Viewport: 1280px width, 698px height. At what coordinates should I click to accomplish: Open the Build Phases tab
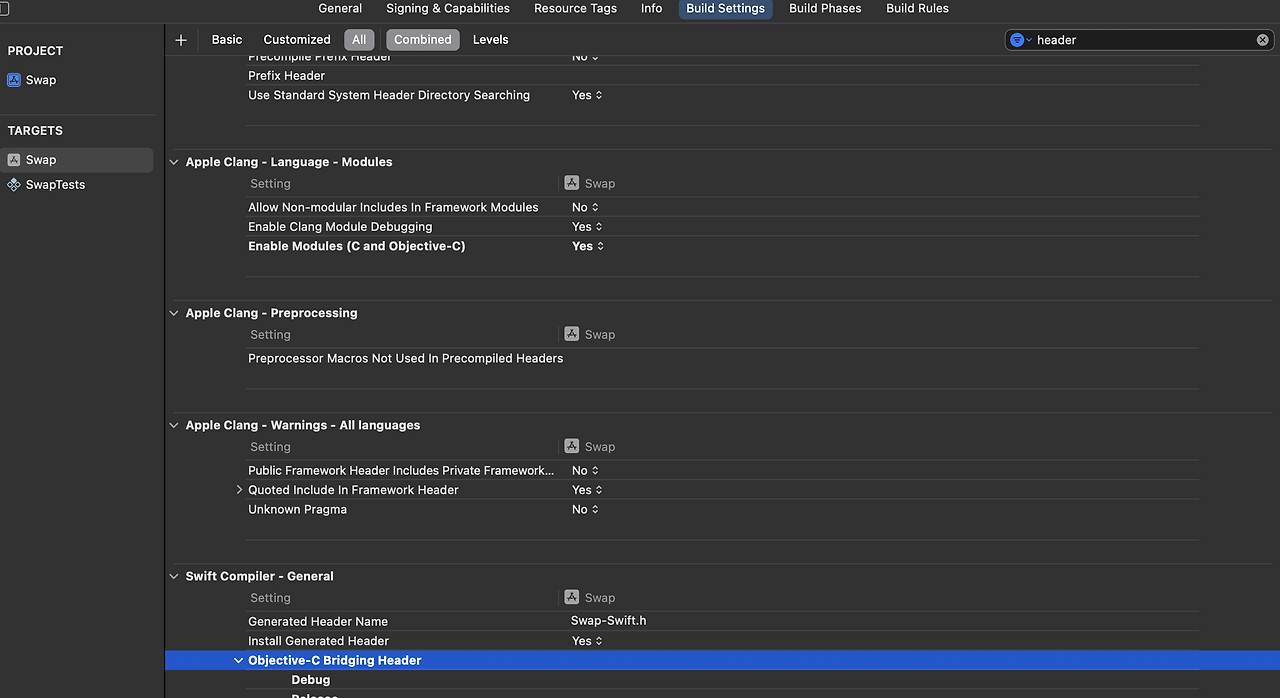(825, 8)
